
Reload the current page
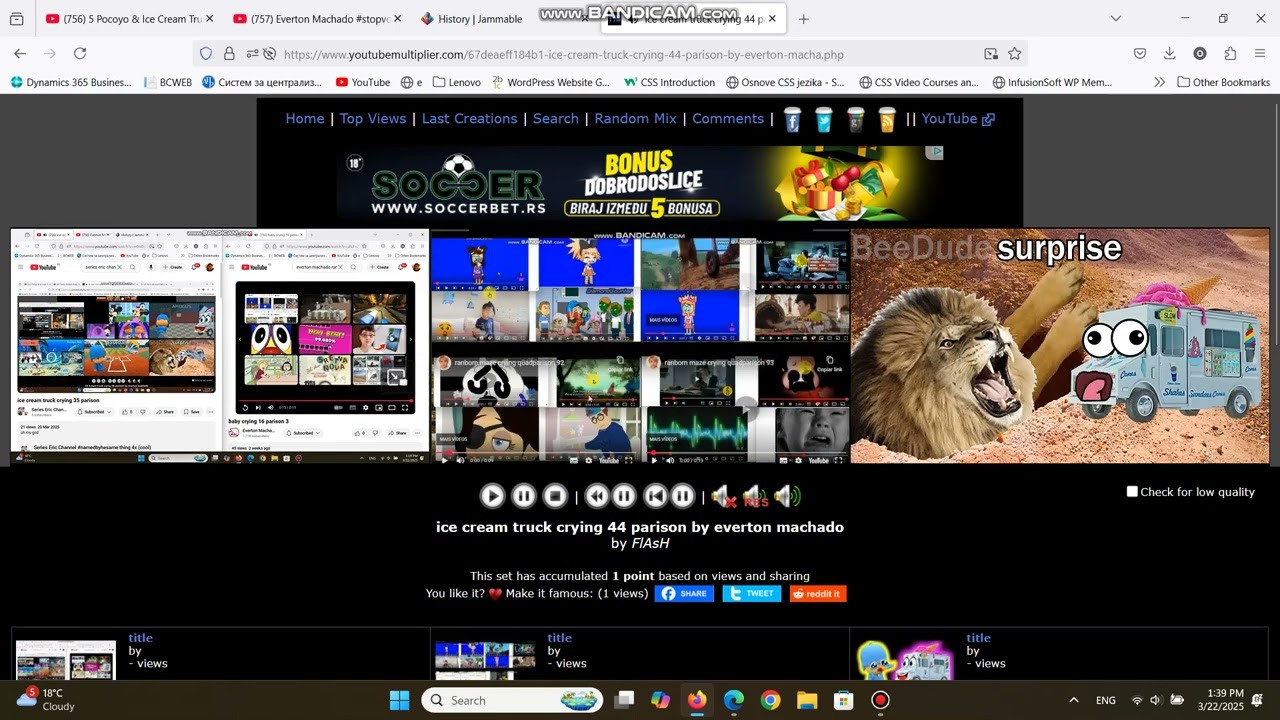(80, 54)
